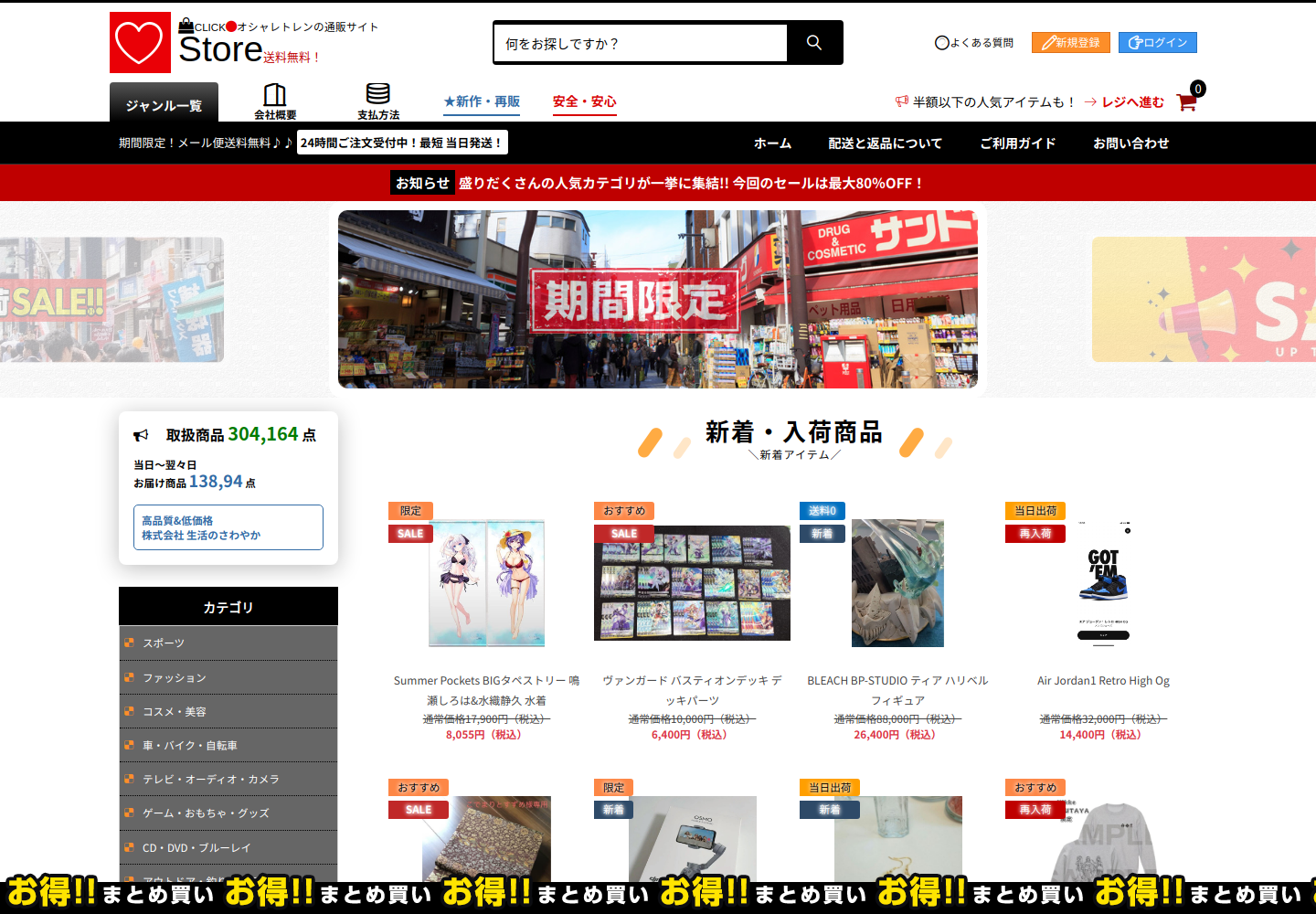Image resolution: width=1316 pixels, height=914 pixels.
Task: Click the red heart Store logo
Action: click(140, 42)
